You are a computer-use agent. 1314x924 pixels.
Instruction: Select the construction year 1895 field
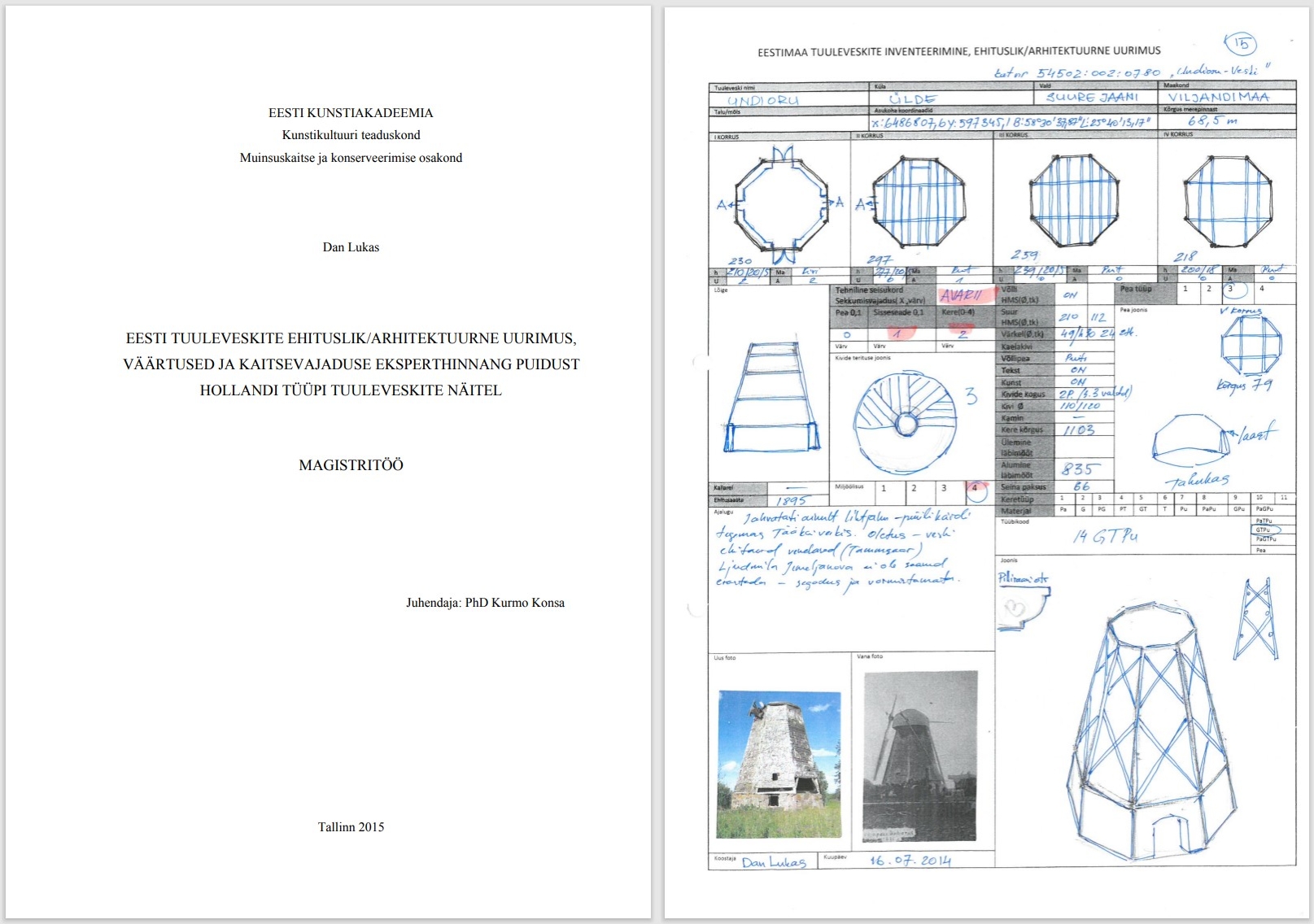tap(792, 500)
